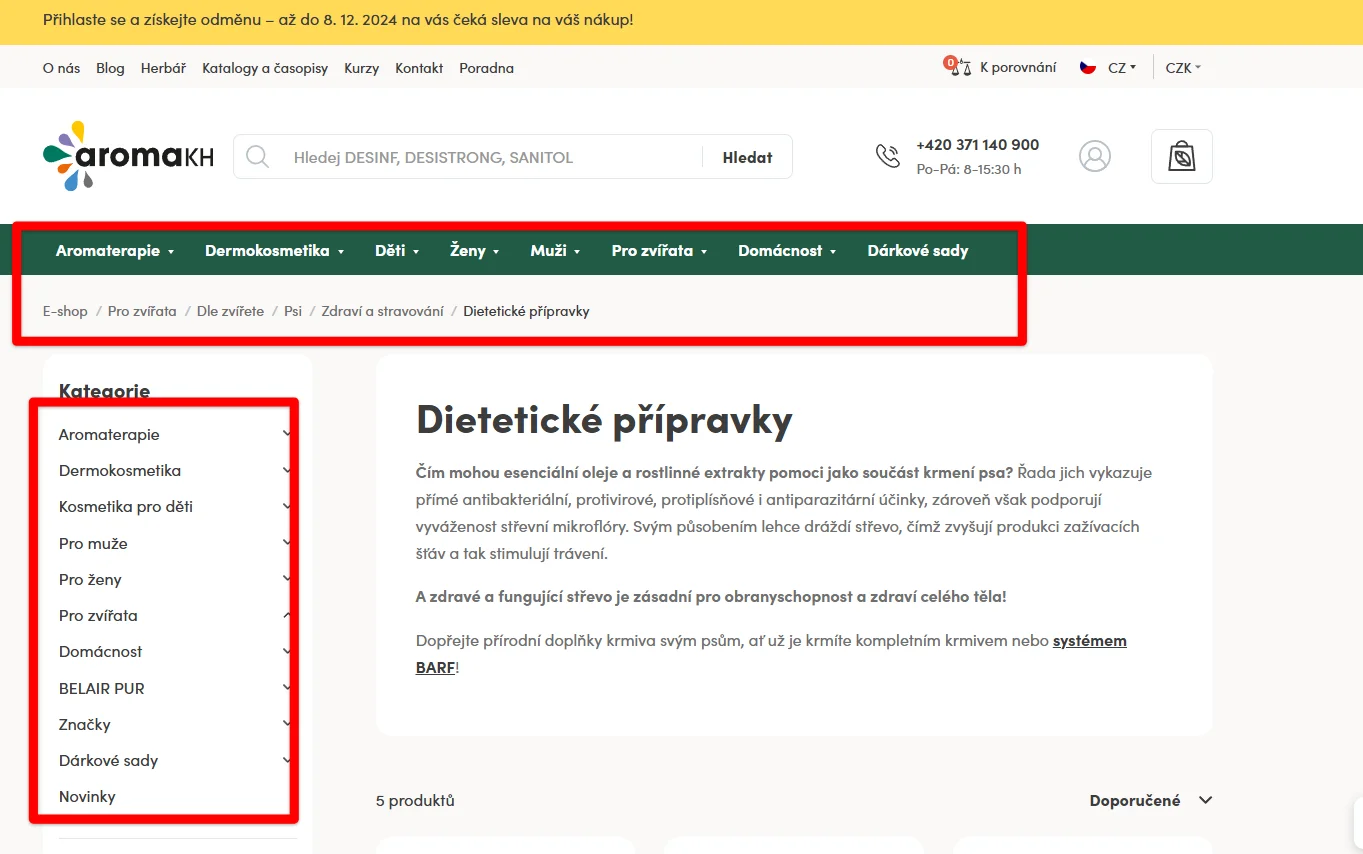Expand Dárkové sady in the category sidebar
The image size is (1363, 854).
coord(287,760)
